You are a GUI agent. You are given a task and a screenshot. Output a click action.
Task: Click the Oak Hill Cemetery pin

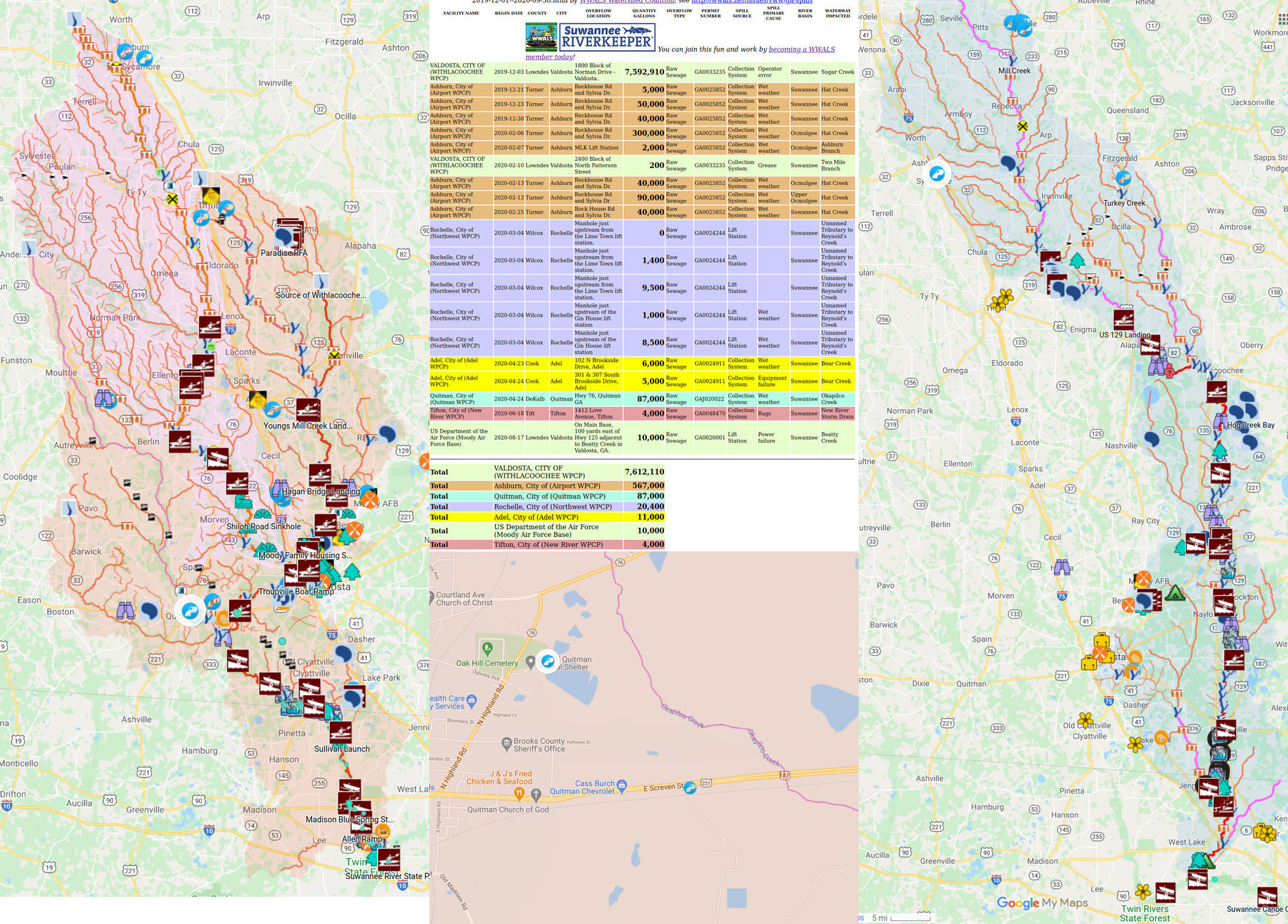487,649
